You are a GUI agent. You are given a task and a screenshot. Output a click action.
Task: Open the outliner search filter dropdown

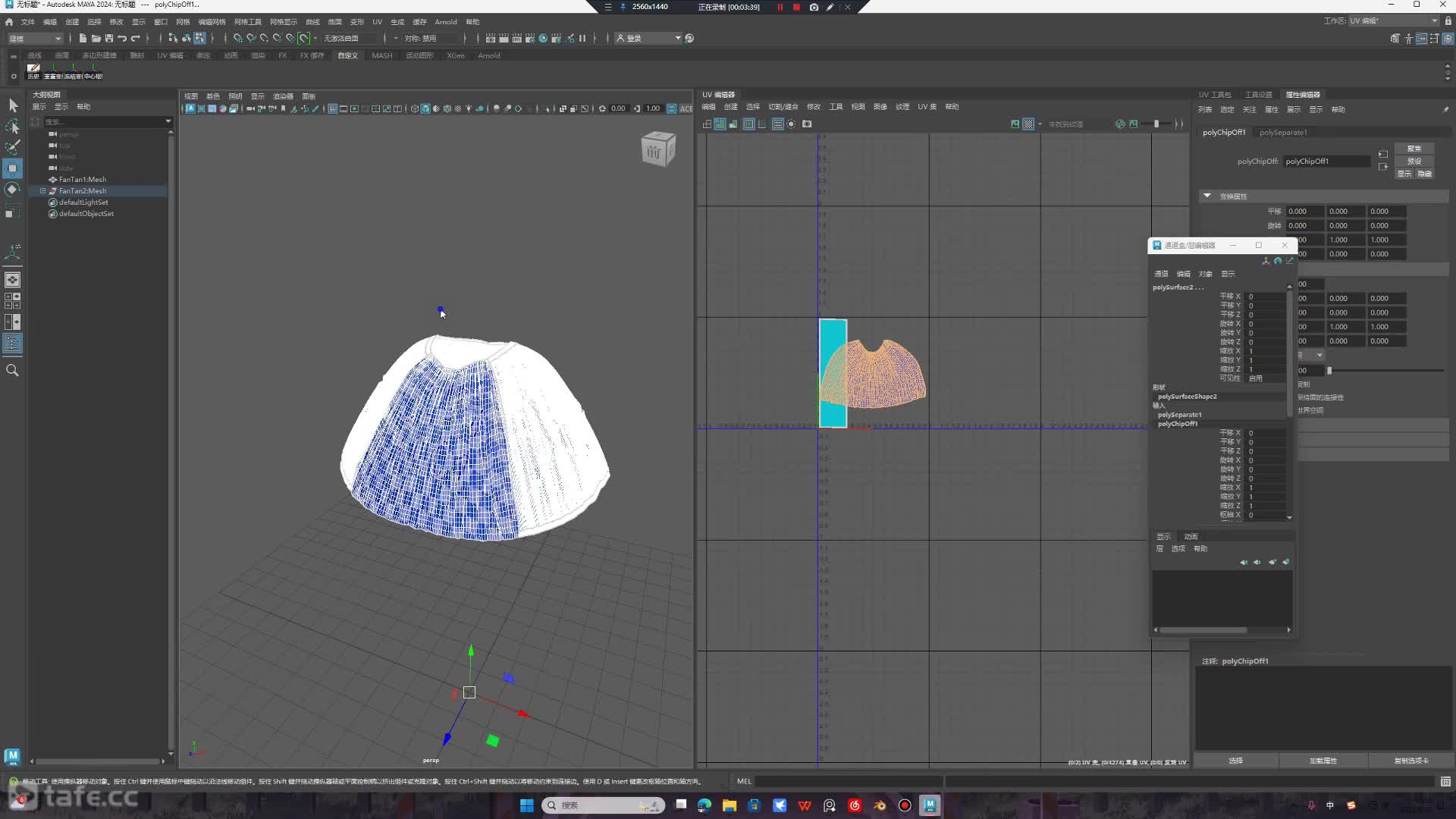tap(168, 121)
